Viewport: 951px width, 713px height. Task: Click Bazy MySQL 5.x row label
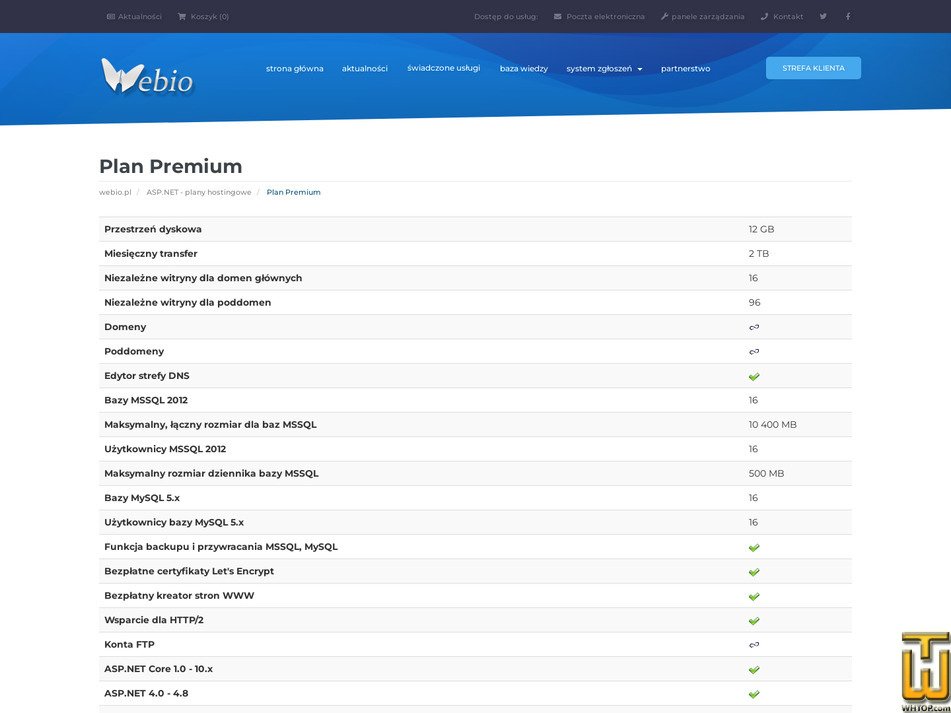142,498
